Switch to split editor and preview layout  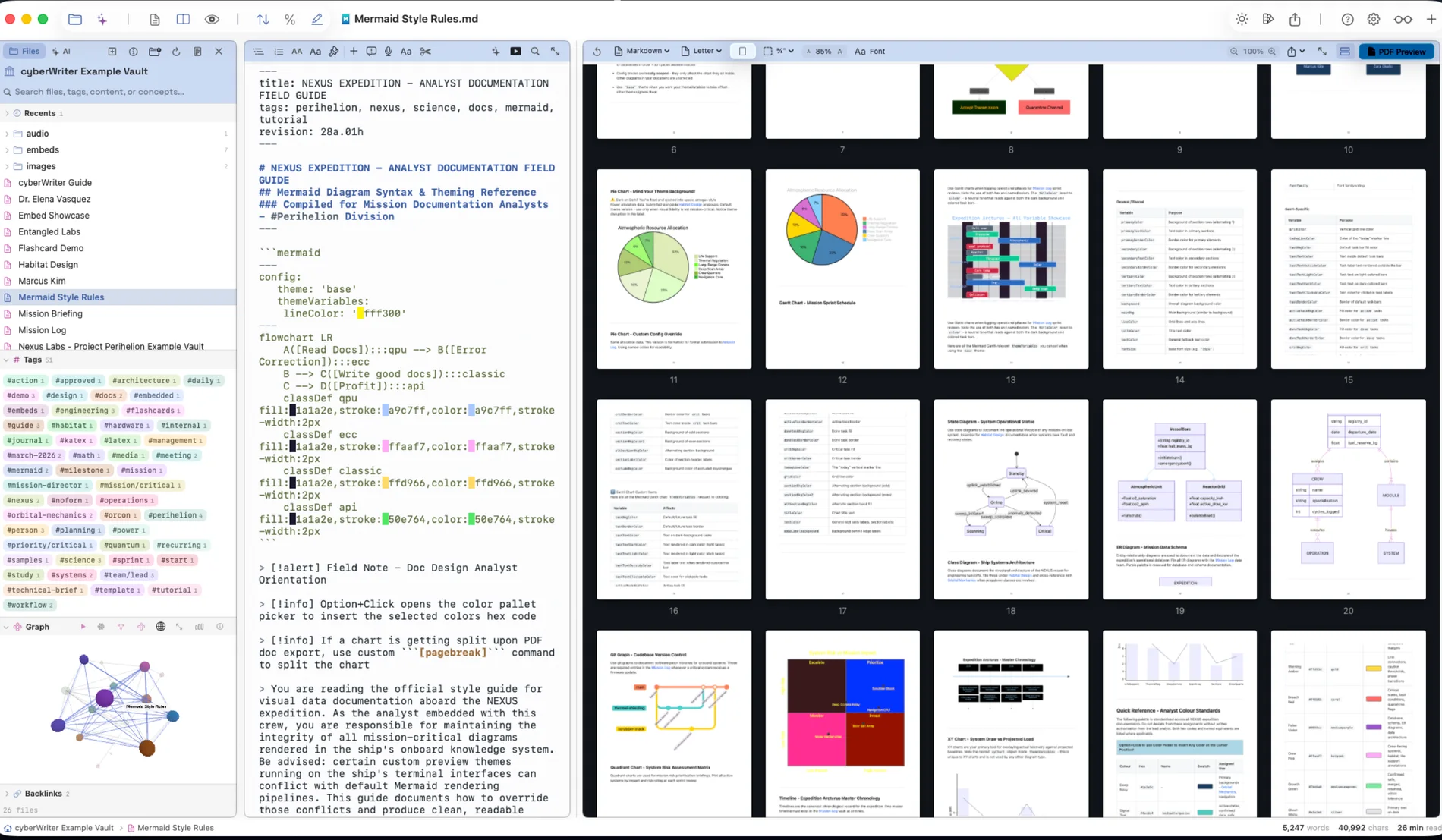[183, 19]
